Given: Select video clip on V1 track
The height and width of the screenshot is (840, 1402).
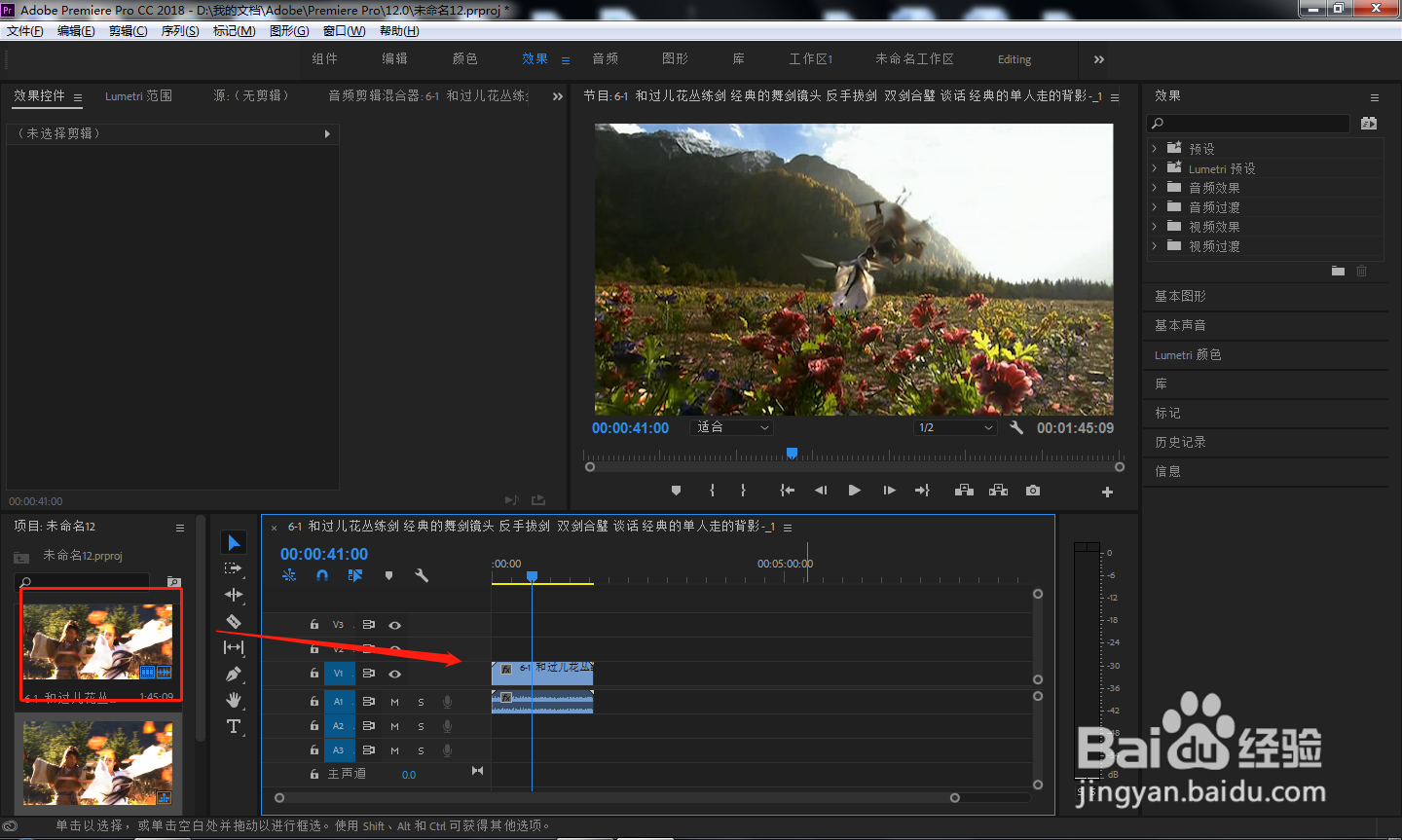Looking at the screenshot, I should pyautogui.click(x=542, y=674).
